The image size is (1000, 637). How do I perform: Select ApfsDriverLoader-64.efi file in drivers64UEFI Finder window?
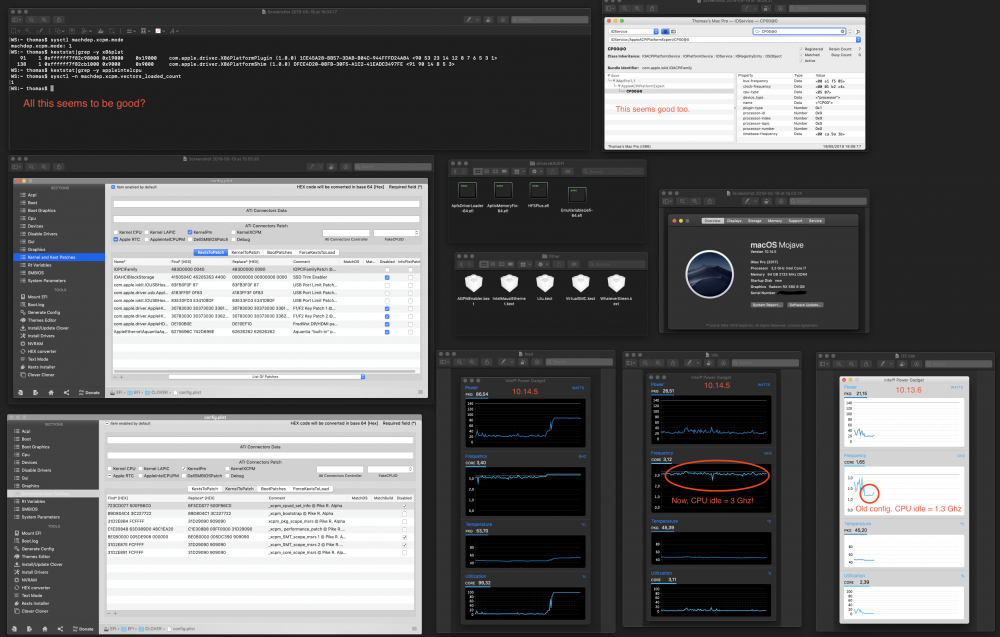(x=467, y=195)
